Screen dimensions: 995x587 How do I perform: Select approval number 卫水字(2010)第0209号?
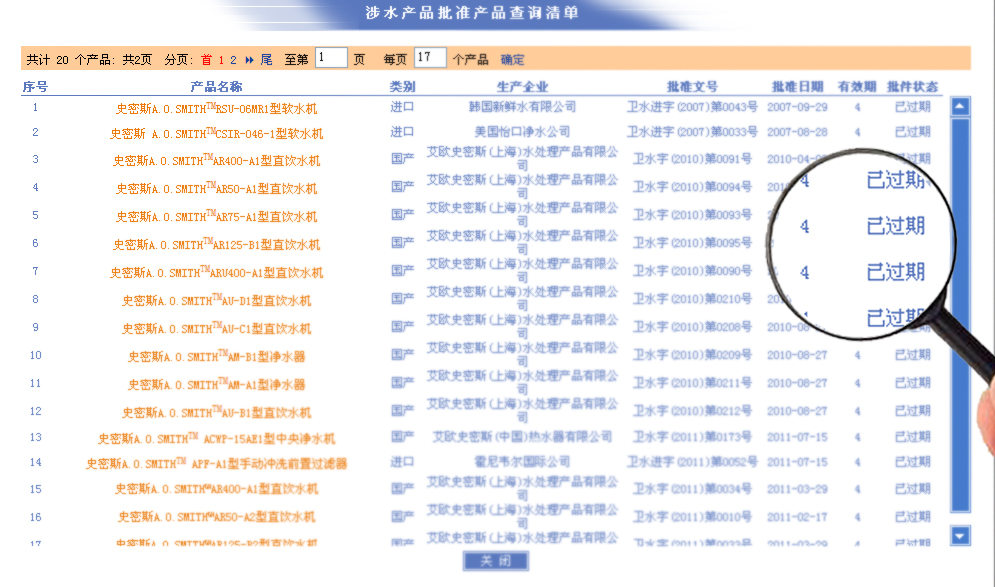pos(692,355)
